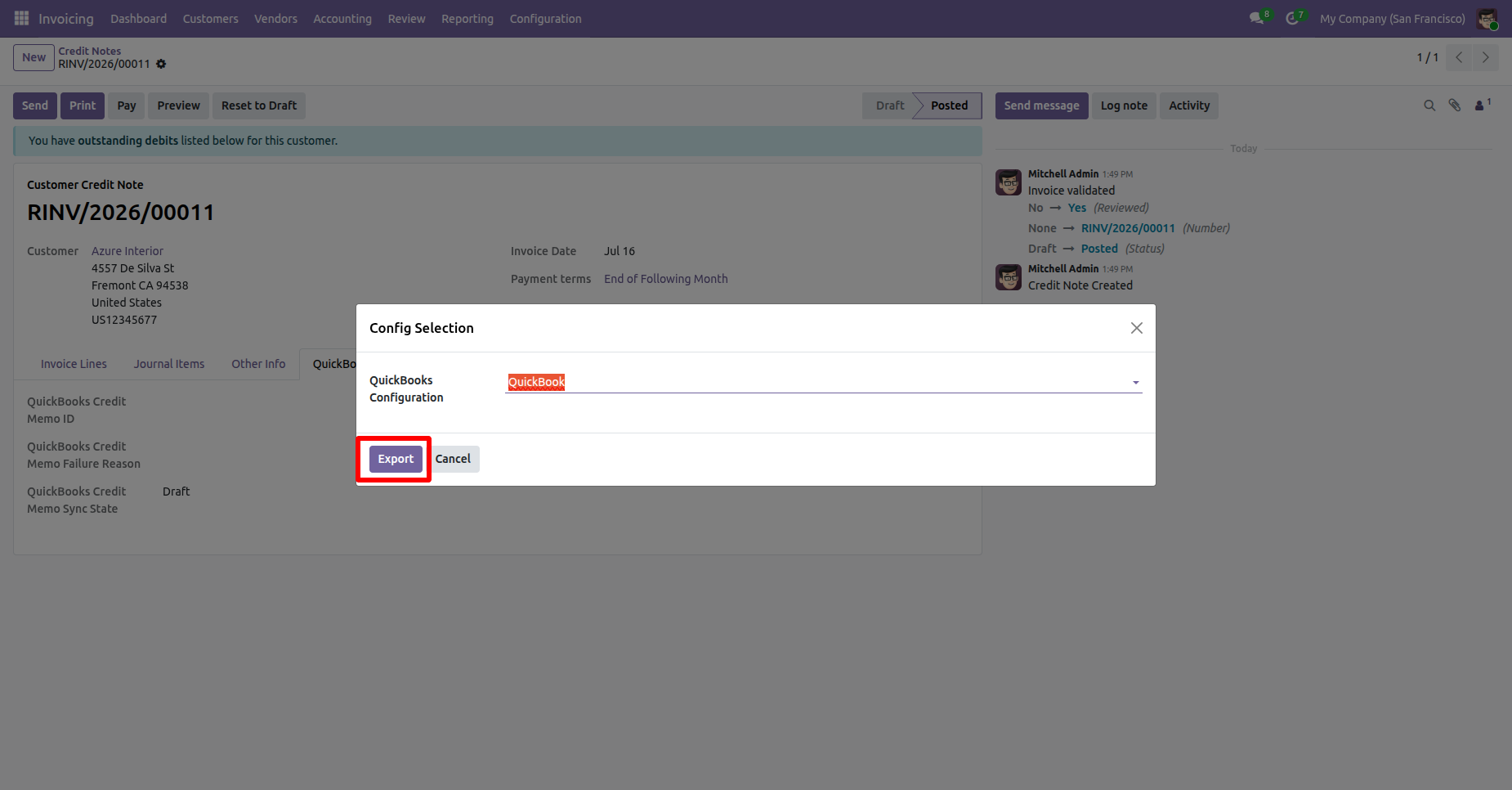Open the user avatar menu

1487,18
